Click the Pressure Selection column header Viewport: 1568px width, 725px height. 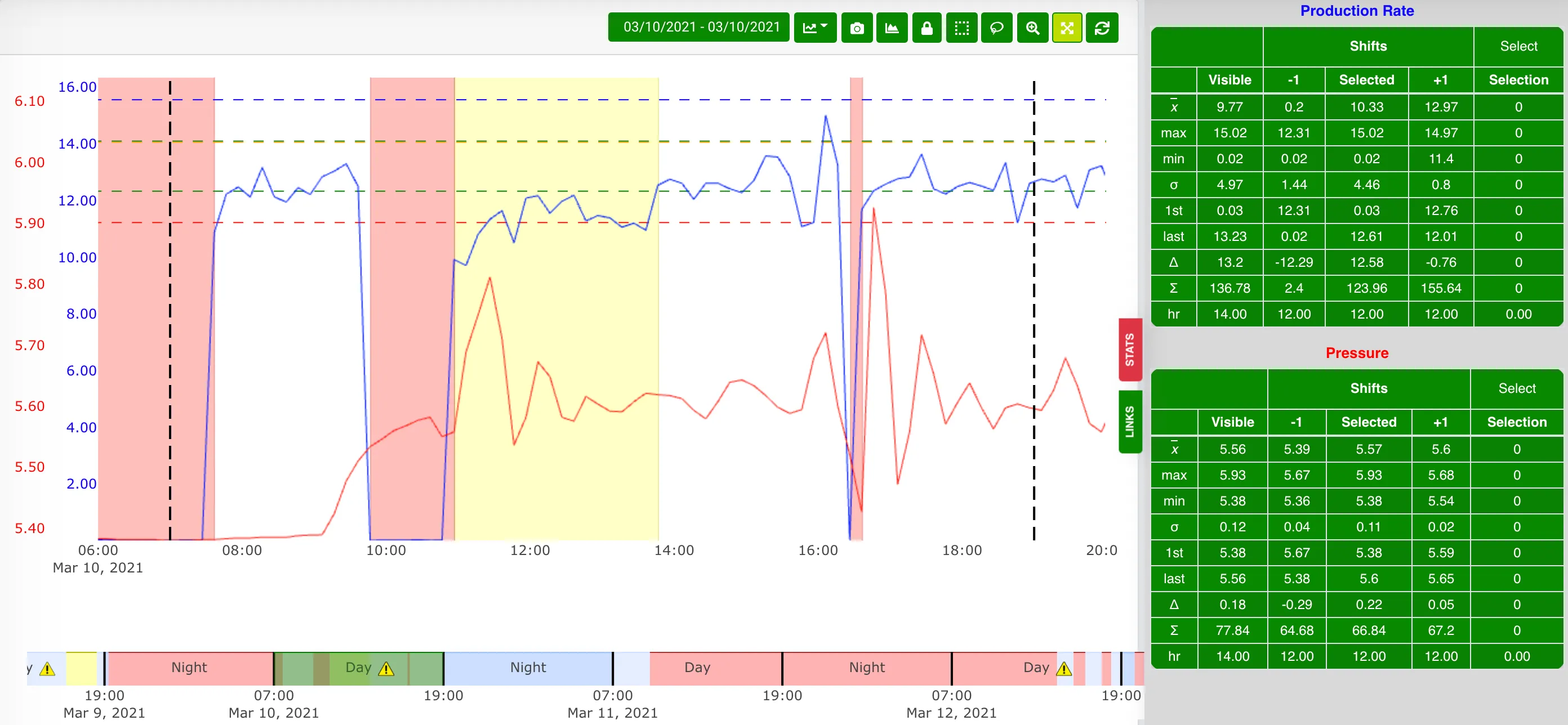(1516, 422)
